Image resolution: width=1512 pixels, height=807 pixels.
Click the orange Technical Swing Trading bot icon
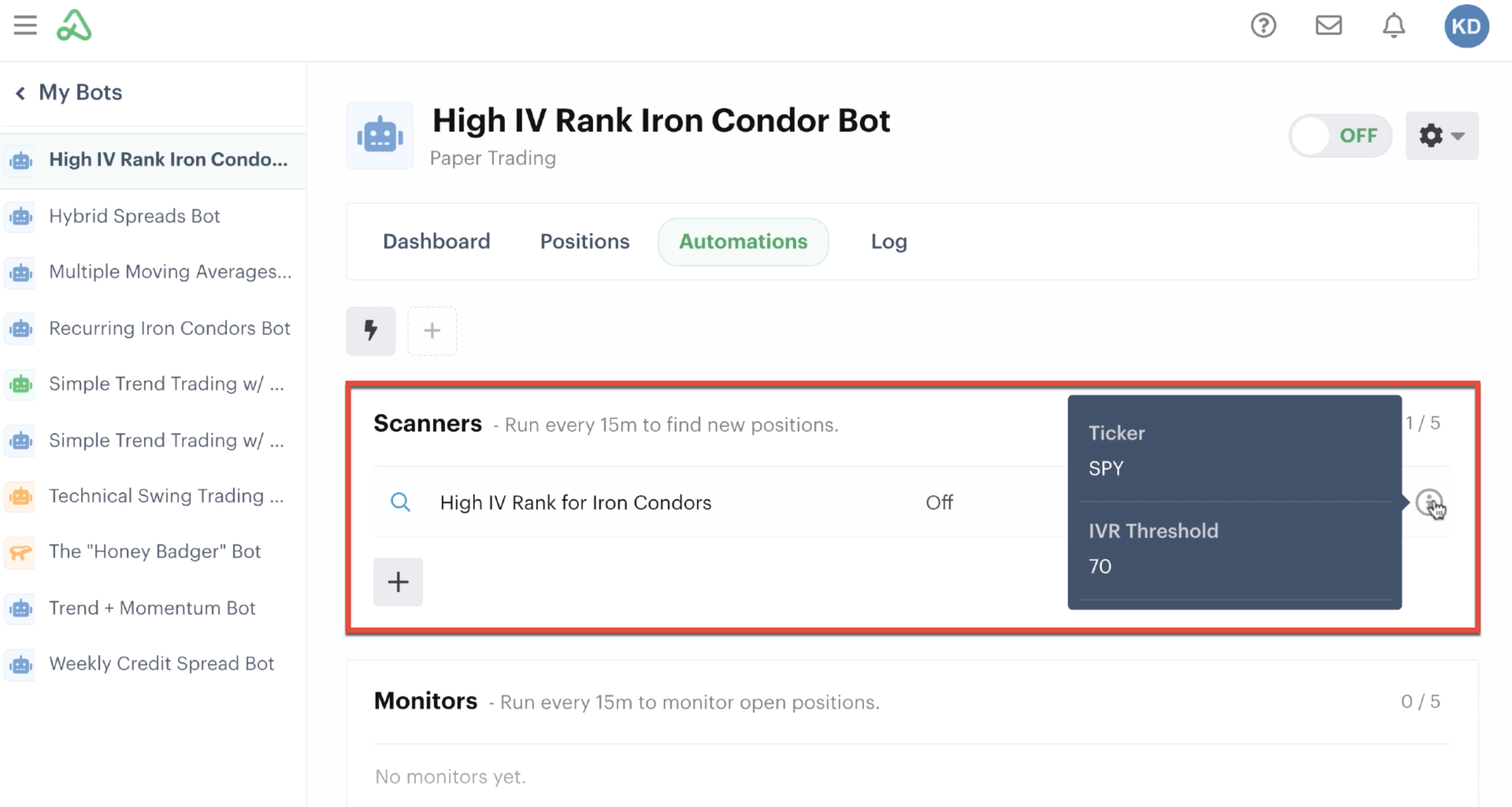[21, 496]
